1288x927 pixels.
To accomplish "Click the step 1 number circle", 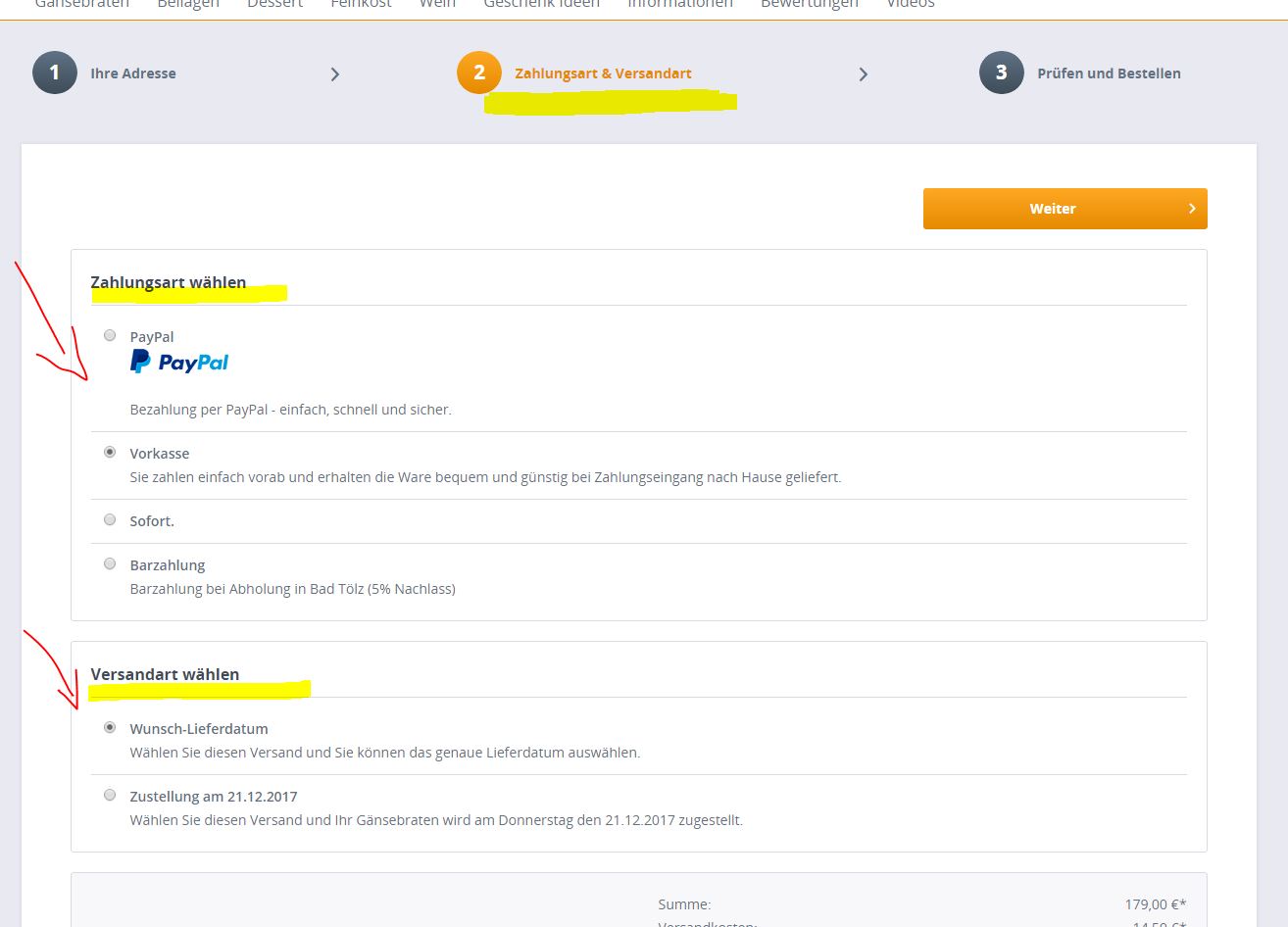I will (55, 73).
